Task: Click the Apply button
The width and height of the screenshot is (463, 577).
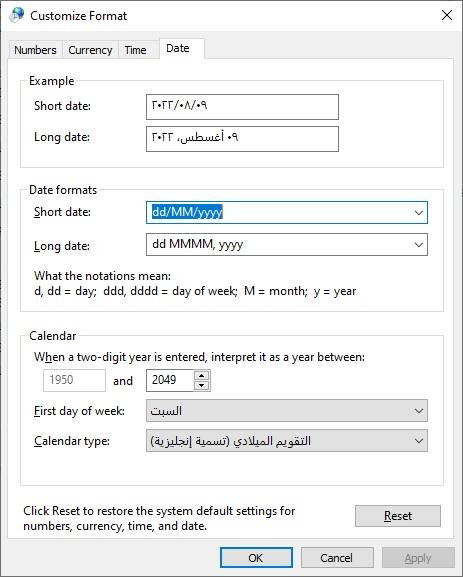Action: (418, 557)
